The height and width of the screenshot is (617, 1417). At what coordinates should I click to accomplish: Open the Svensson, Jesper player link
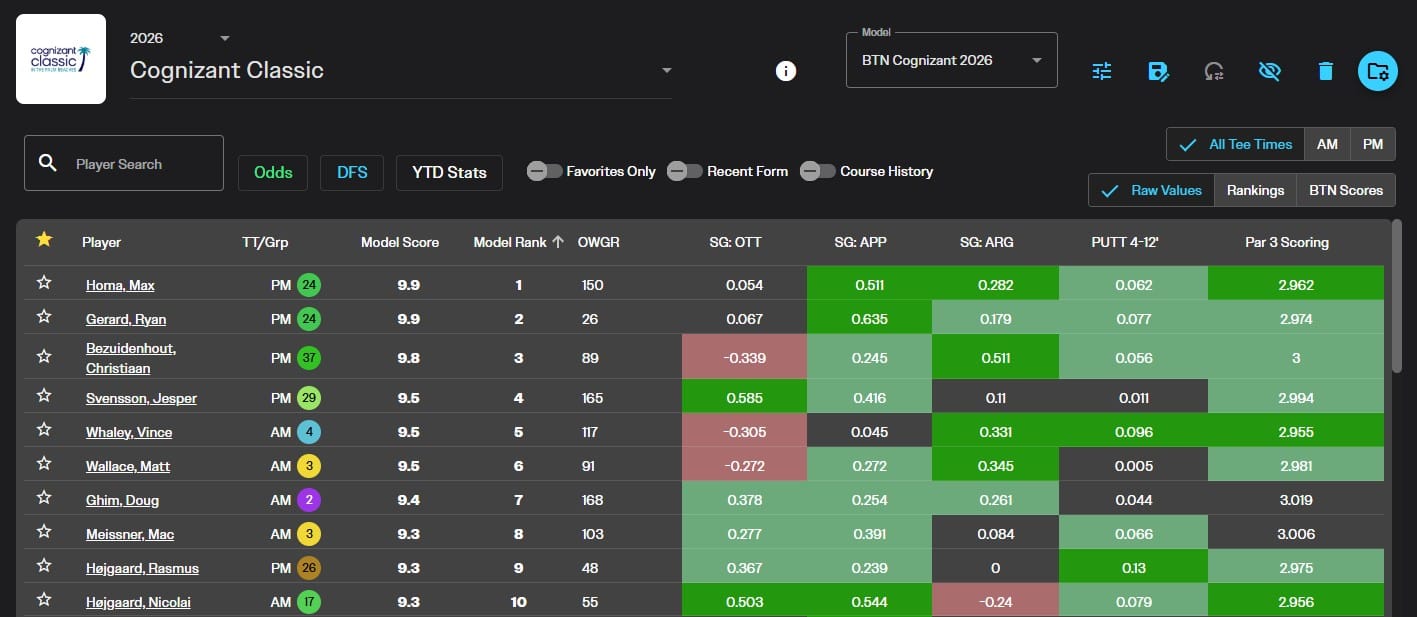point(141,398)
